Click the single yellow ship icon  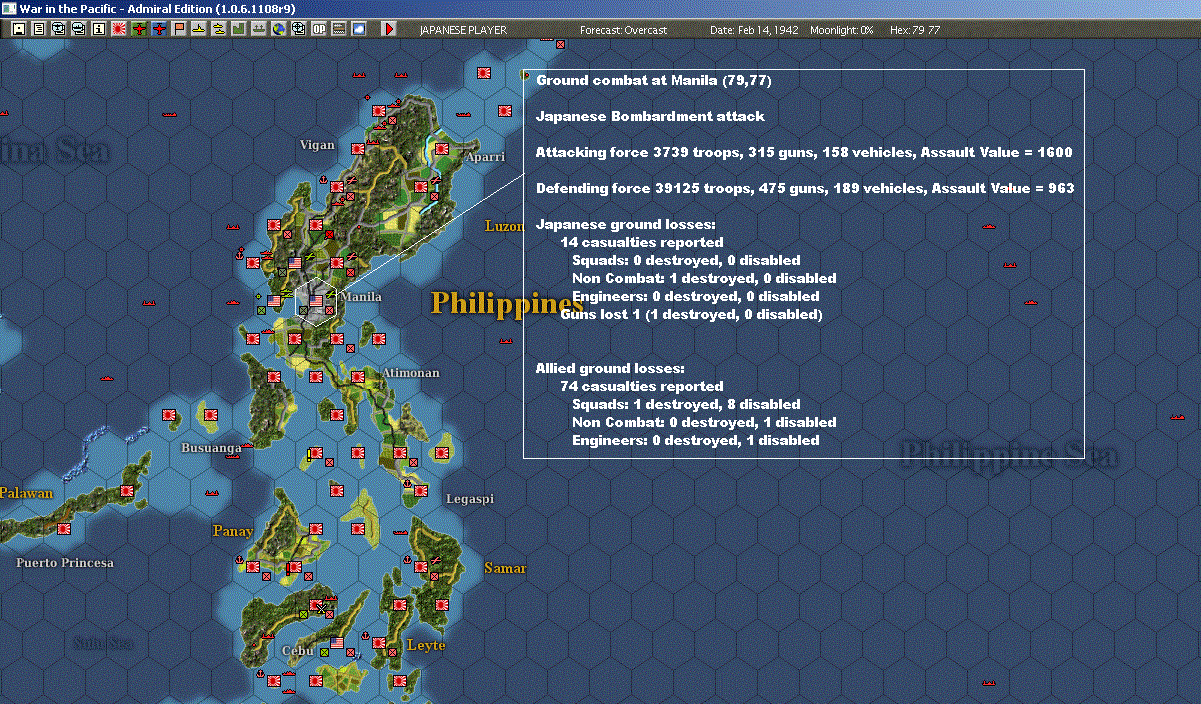coord(198,29)
